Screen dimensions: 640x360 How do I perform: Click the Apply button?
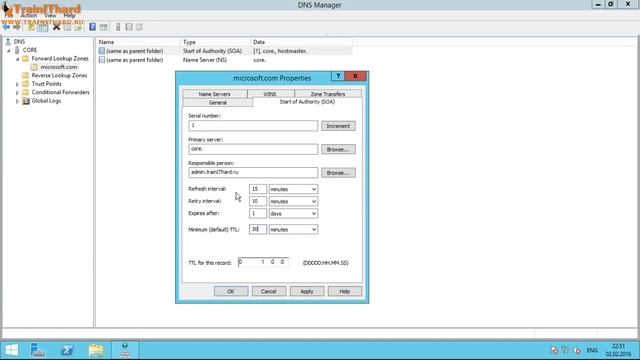(x=307, y=291)
